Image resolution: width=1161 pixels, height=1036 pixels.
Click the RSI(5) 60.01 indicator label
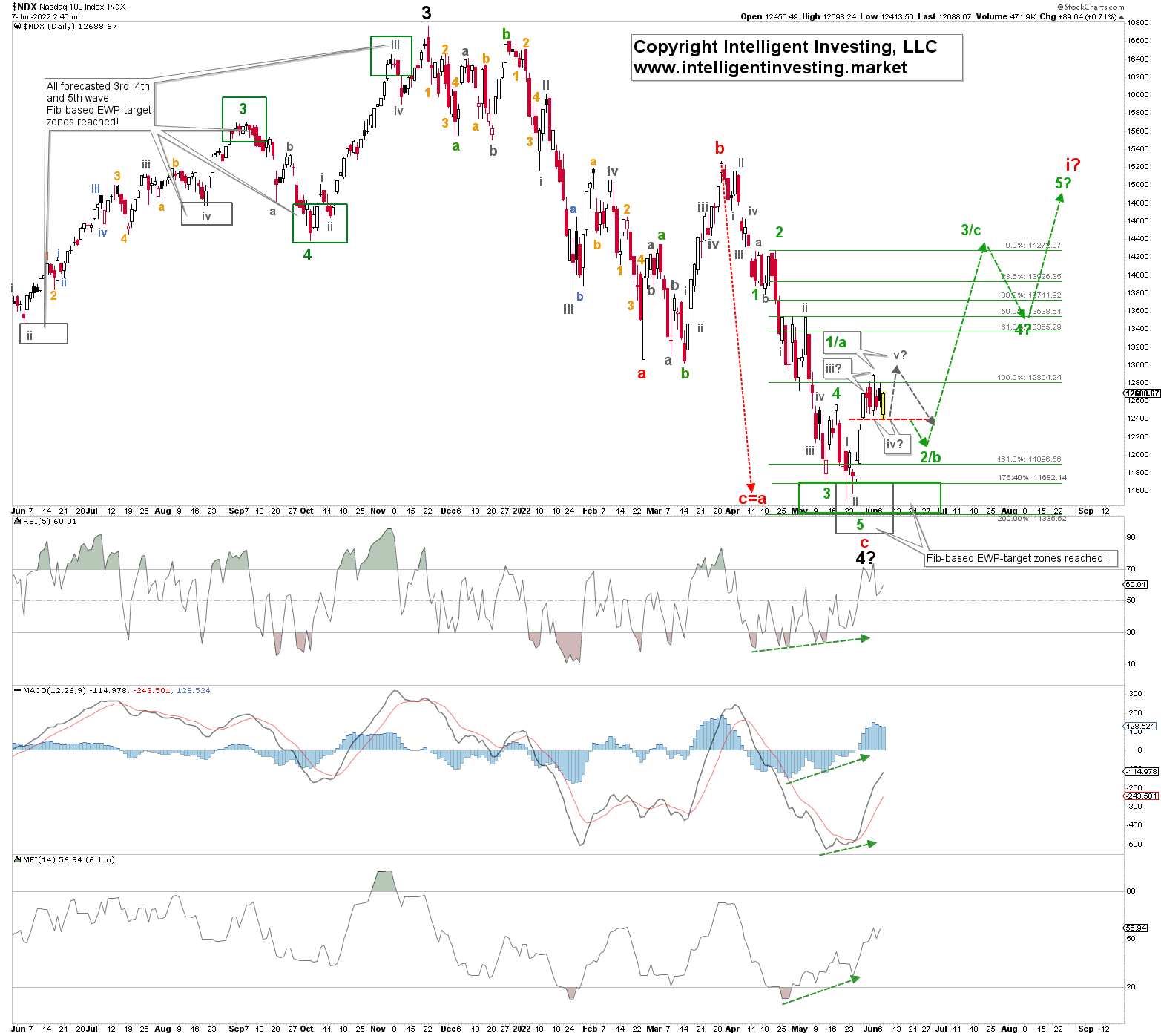(x=49, y=521)
